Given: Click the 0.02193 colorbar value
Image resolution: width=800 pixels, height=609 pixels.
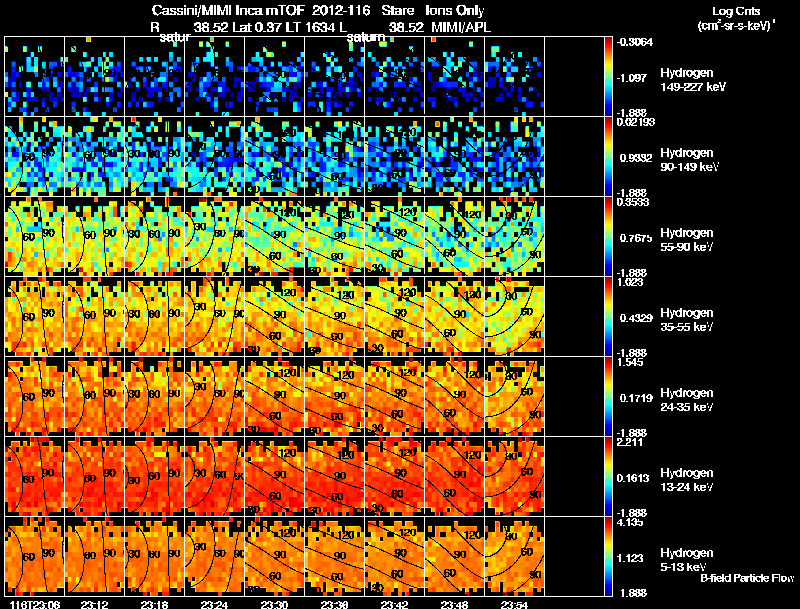Looking at the screenshot, I should (635, 122).
